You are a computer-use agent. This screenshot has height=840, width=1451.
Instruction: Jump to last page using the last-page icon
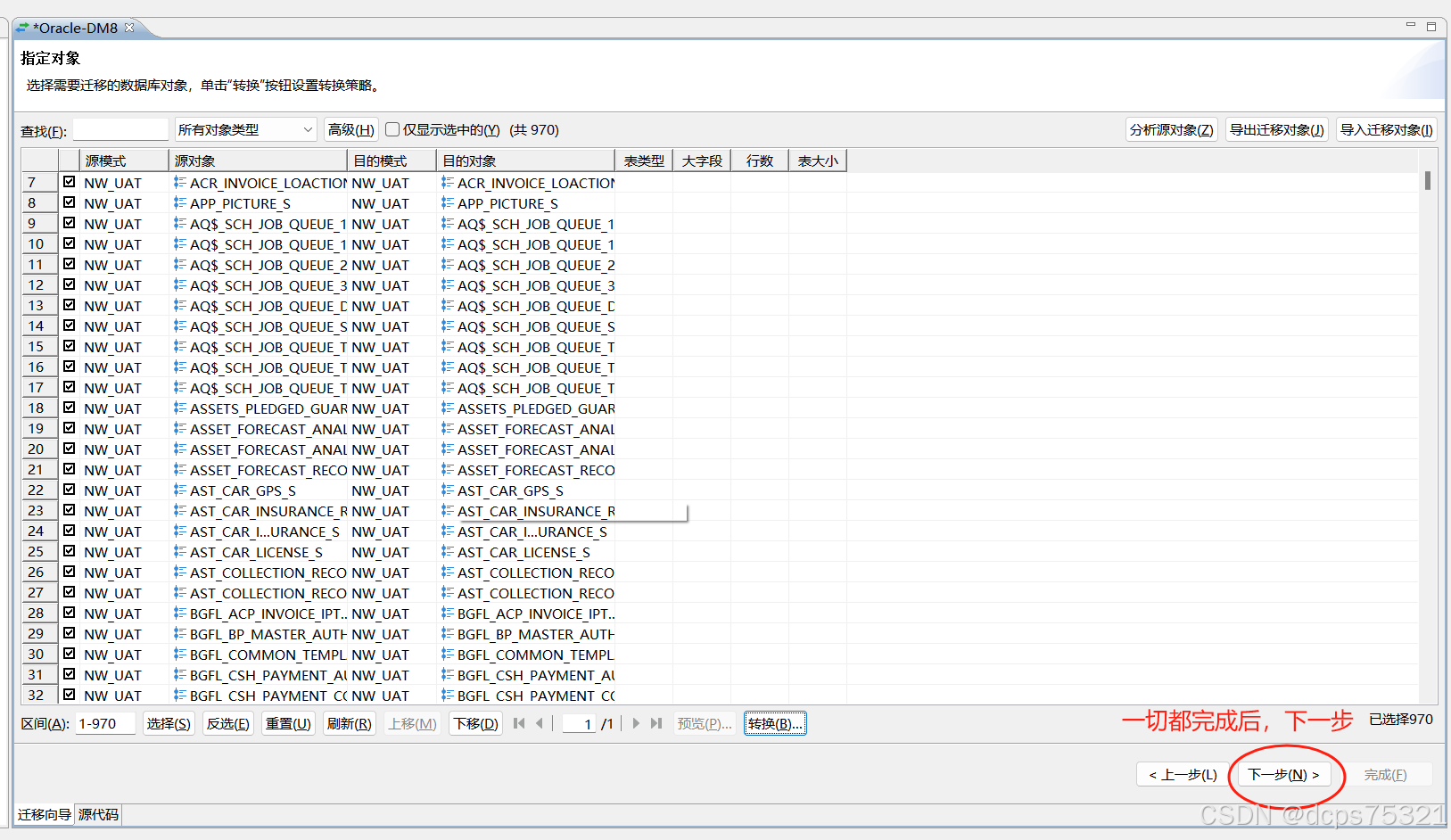pos(657,723)
